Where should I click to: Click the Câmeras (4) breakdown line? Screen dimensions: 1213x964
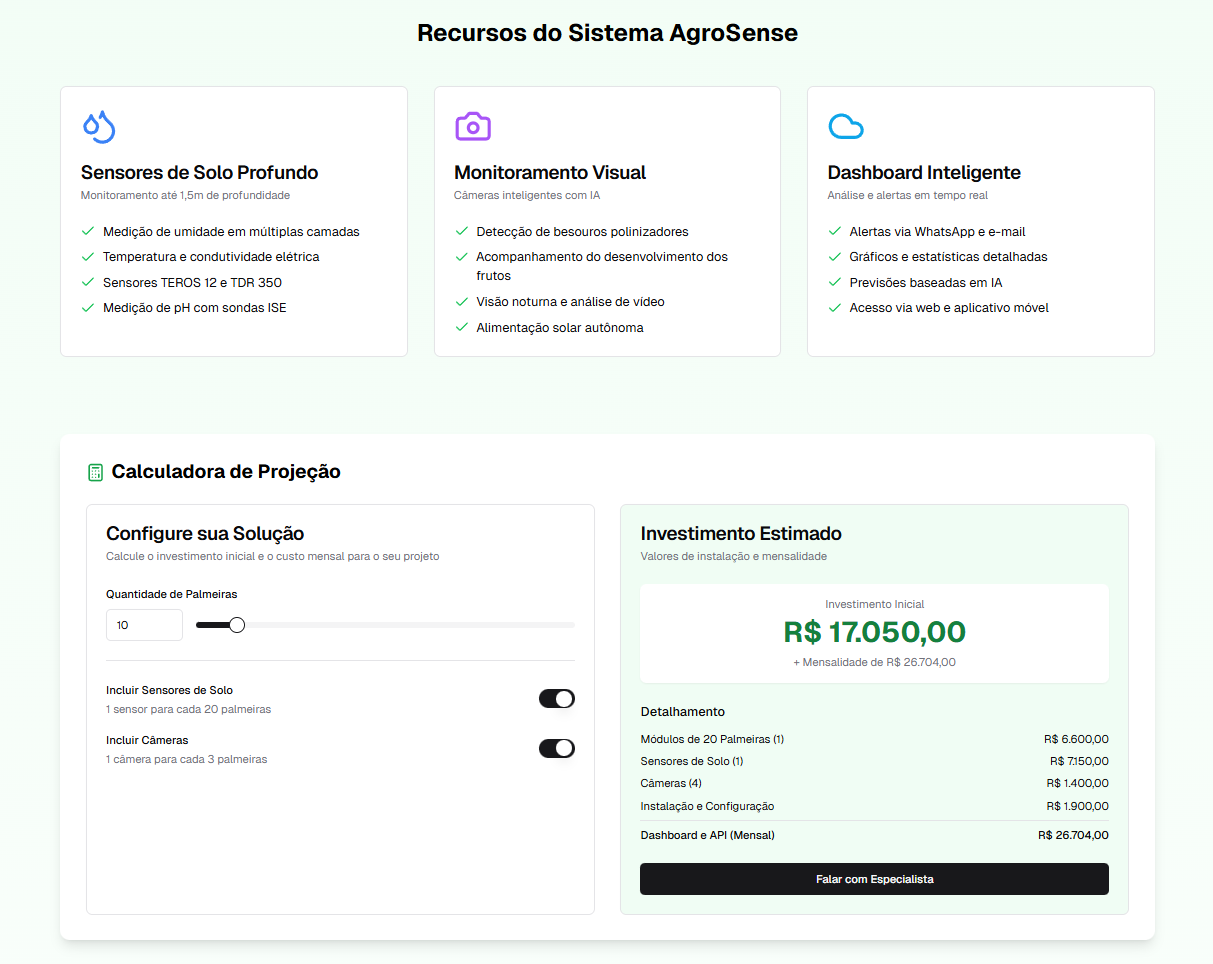pos(874,783)
